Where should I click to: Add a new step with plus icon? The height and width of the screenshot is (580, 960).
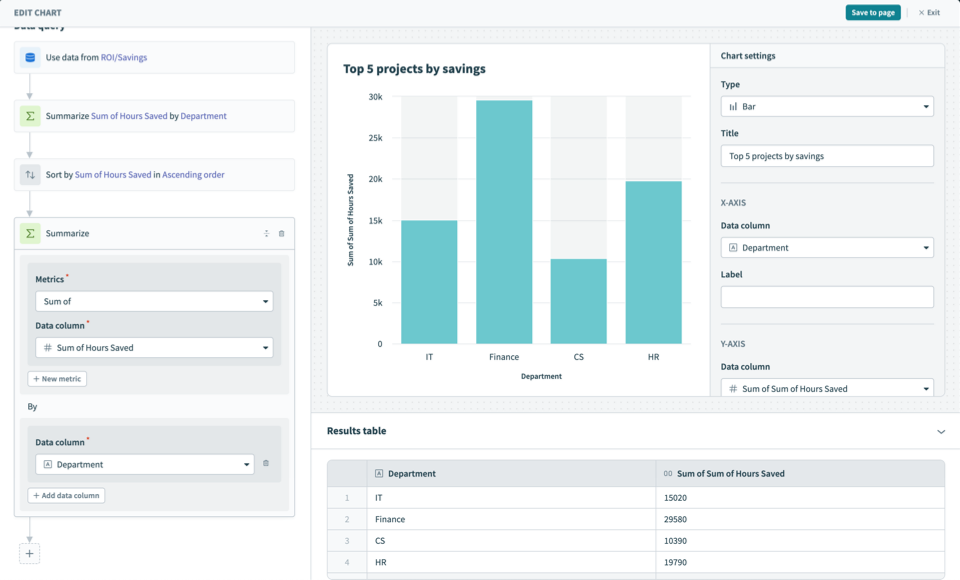pos(29,553)
